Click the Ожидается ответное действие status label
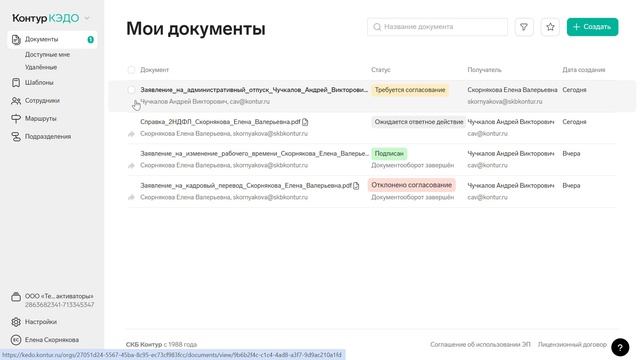Image resolution: width=640 pixels, height=360 pixels. tap(419, 122)
